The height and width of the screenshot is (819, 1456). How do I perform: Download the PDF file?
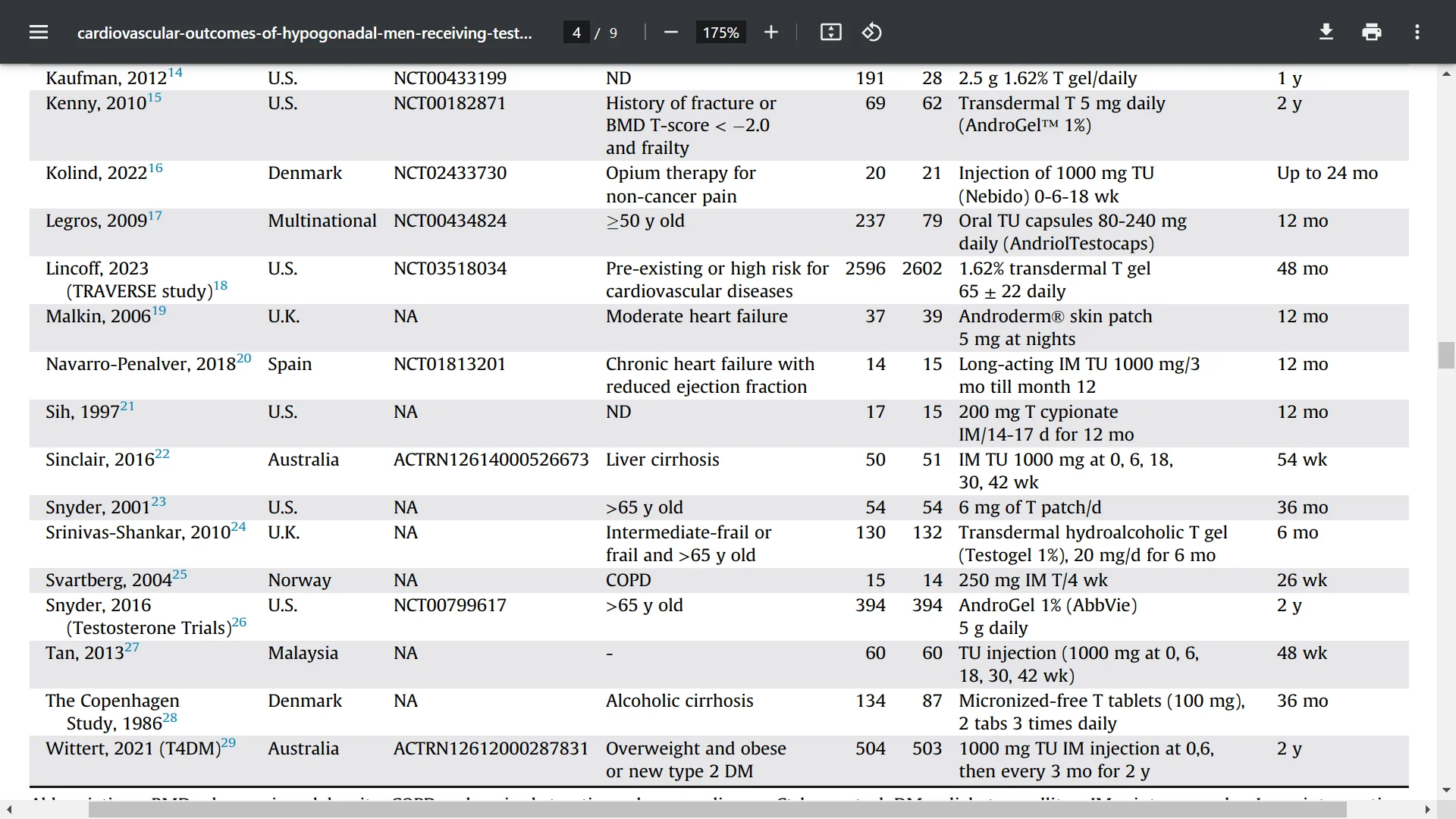point(1326,32)
